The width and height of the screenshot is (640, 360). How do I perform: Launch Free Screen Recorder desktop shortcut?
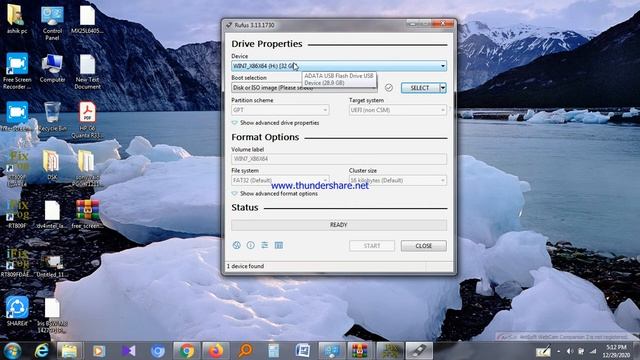coord(17,71)
